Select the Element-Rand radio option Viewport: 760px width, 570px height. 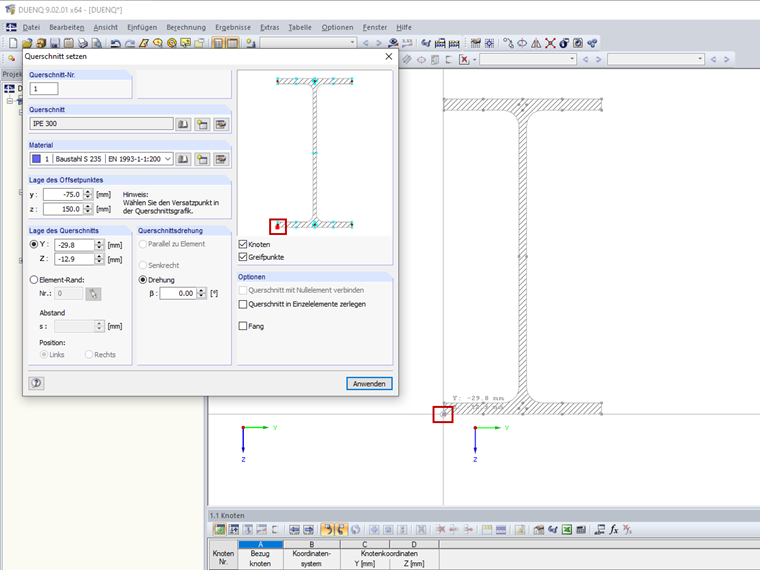pyautogui.click(x=34, y=280)
